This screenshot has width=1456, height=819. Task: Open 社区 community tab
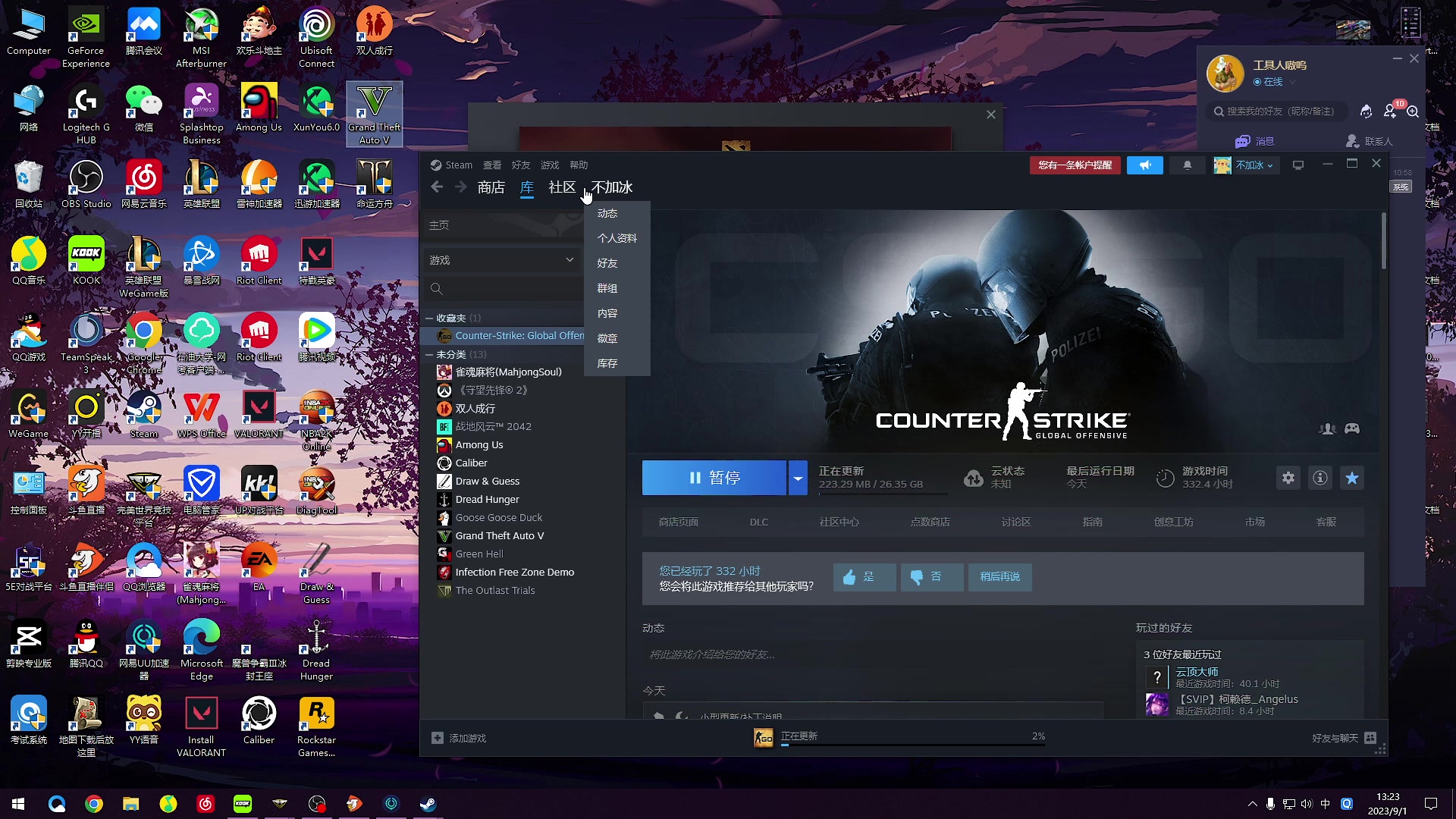pos(562,187)
